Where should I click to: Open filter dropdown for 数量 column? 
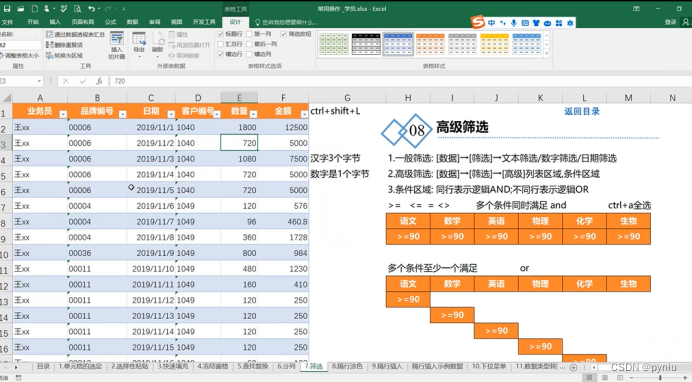253,114
